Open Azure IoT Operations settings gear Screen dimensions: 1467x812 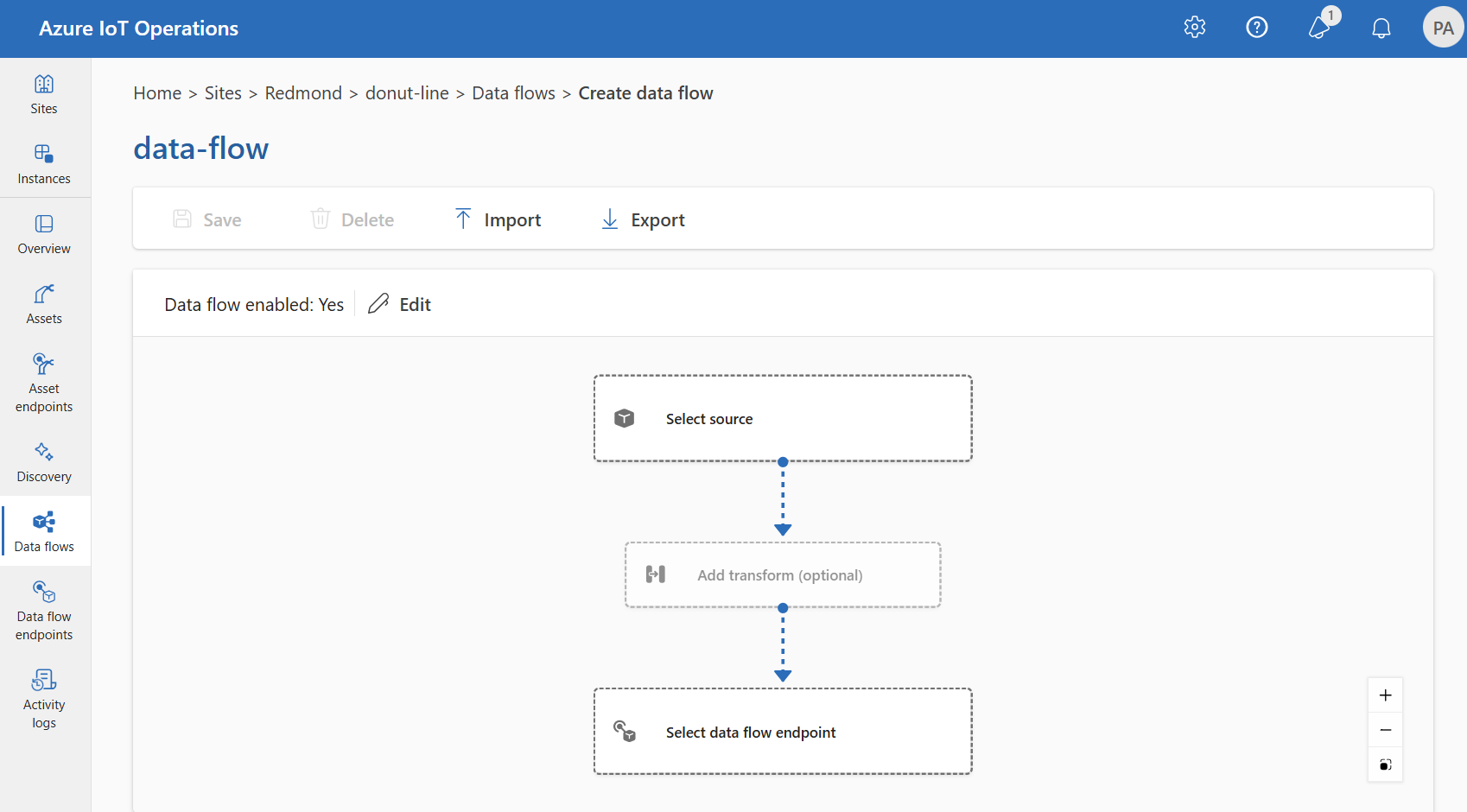(x=1195, y=27)
